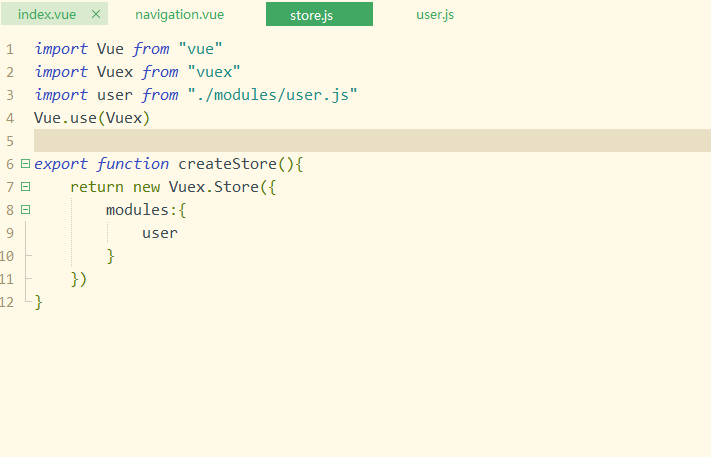Click the user entry on line 9
The image size is (711, 457).
[159, 233]
